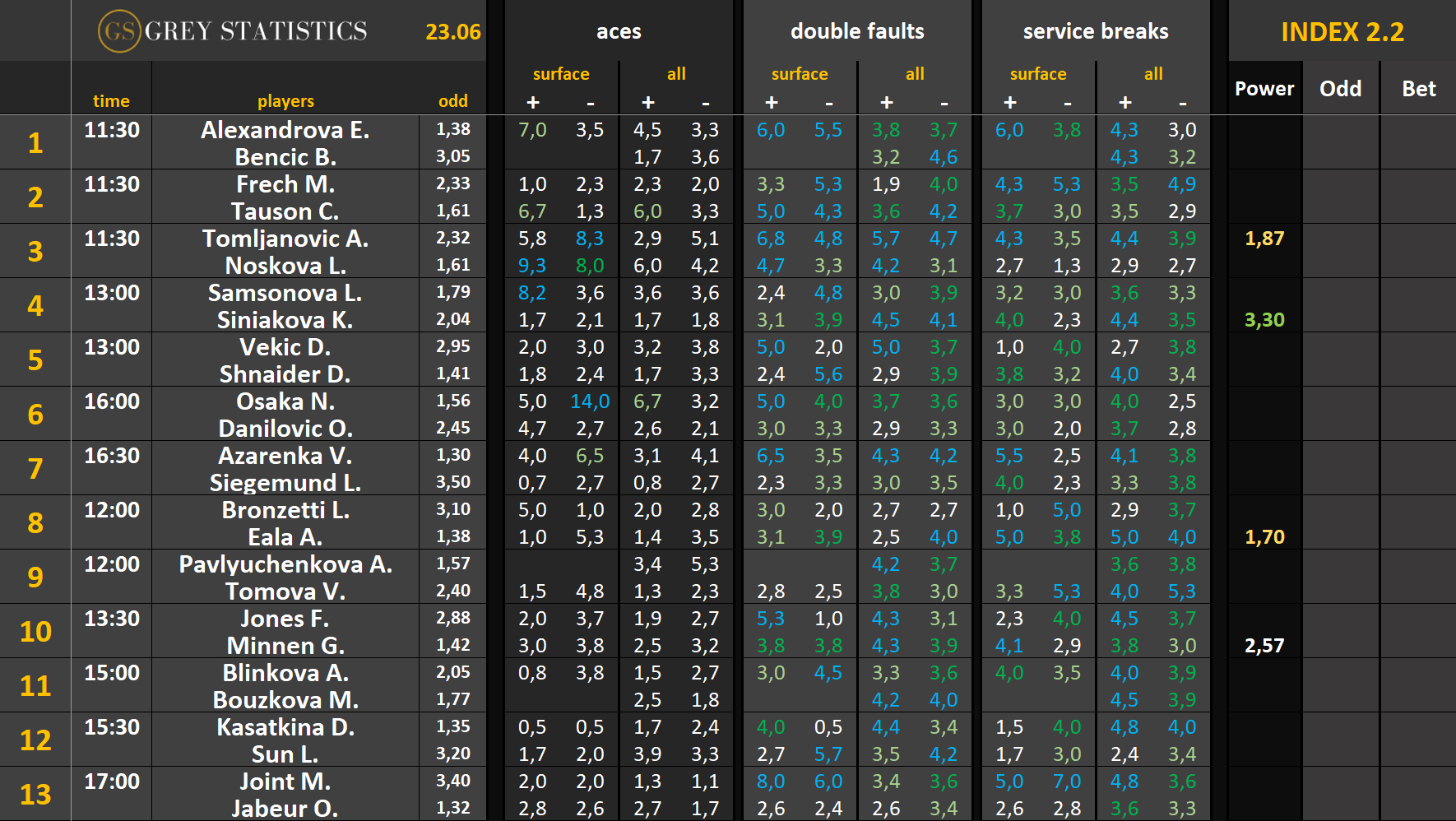Select player Eala A.
The height and width of the screenshot is (821, 1456).
click(x=285, y=537)
